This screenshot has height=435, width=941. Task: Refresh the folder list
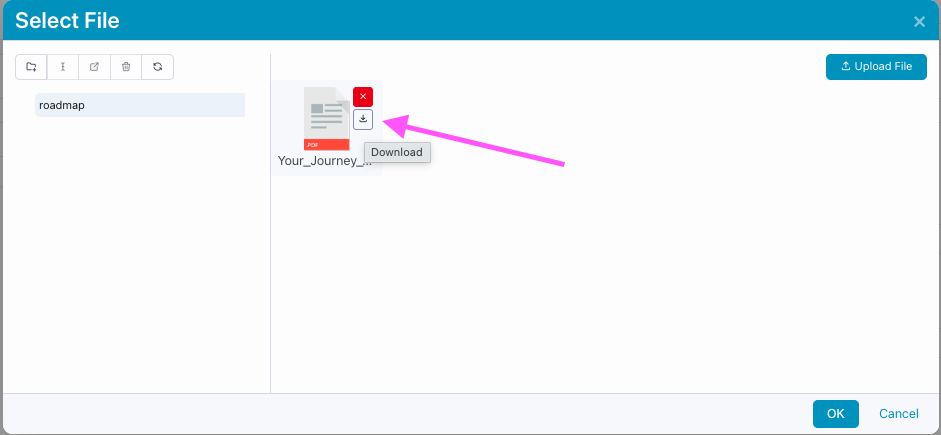pos(157,67)
